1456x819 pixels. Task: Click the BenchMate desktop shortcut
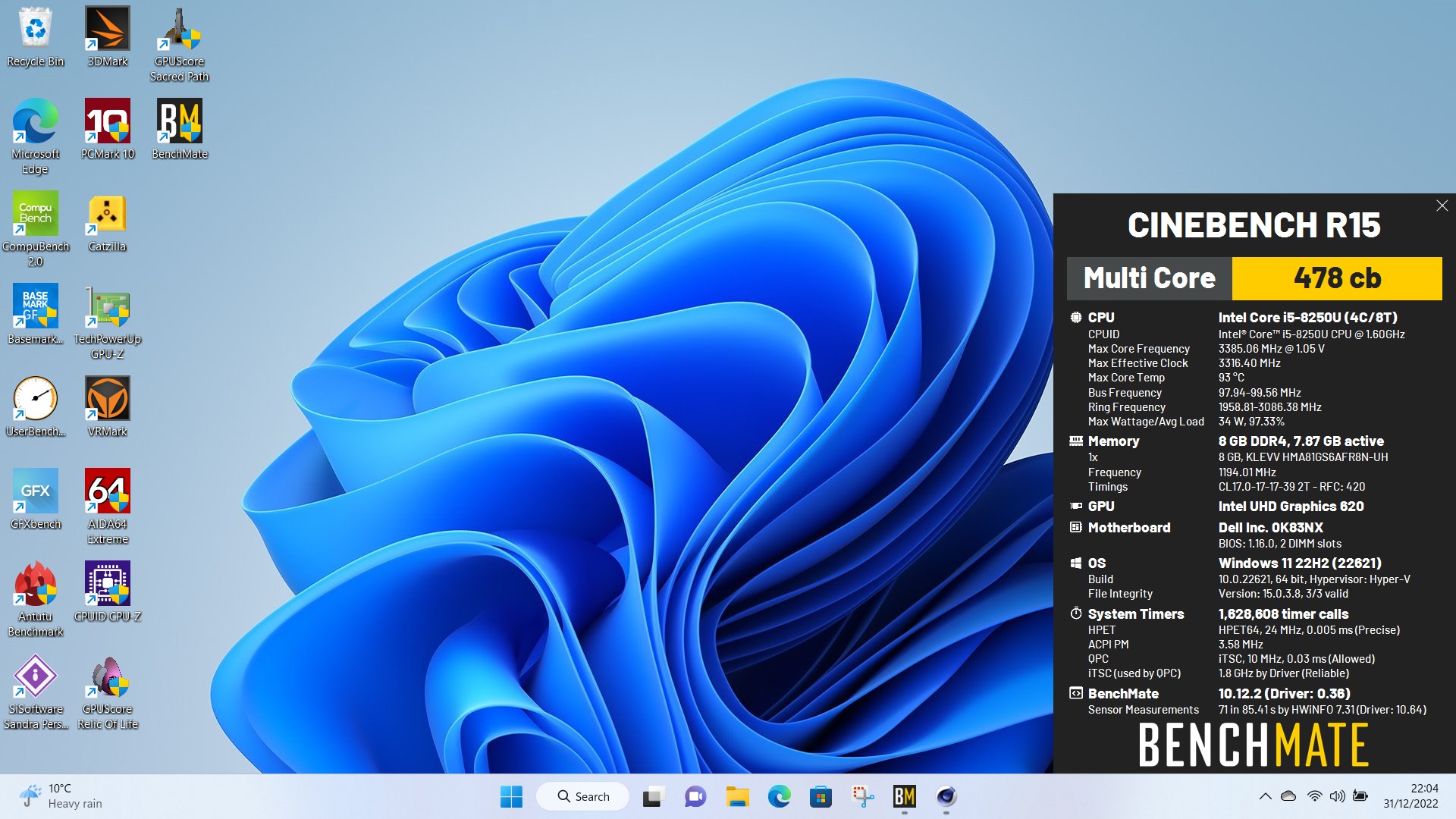click(180, 130)
